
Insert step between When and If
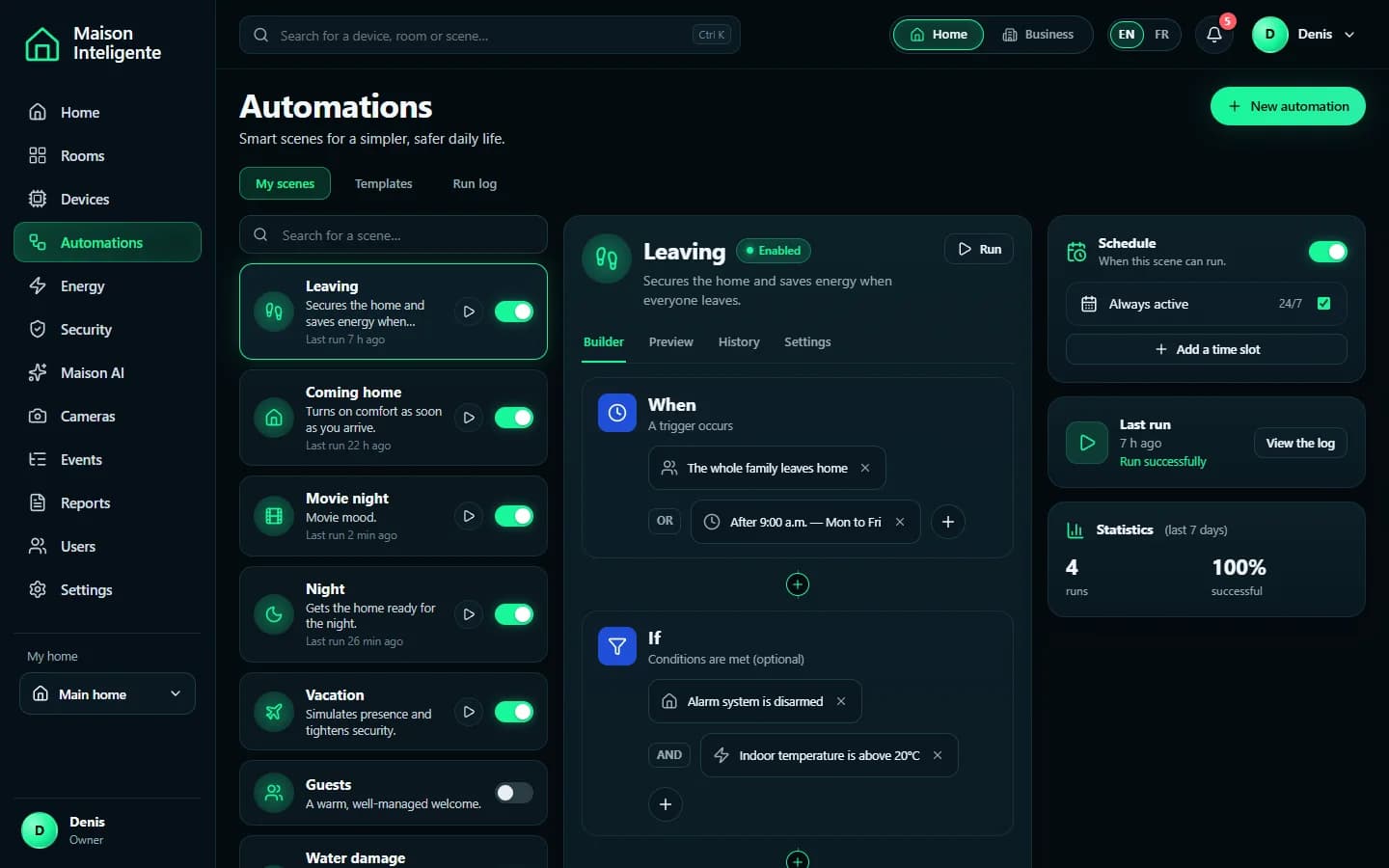pyautogui.click(x=798, y=584)
